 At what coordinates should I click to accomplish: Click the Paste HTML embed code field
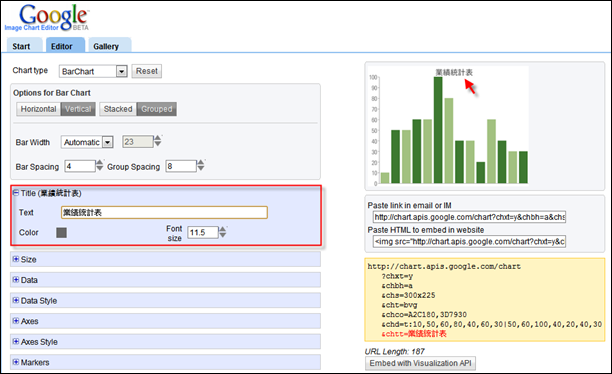469,242
